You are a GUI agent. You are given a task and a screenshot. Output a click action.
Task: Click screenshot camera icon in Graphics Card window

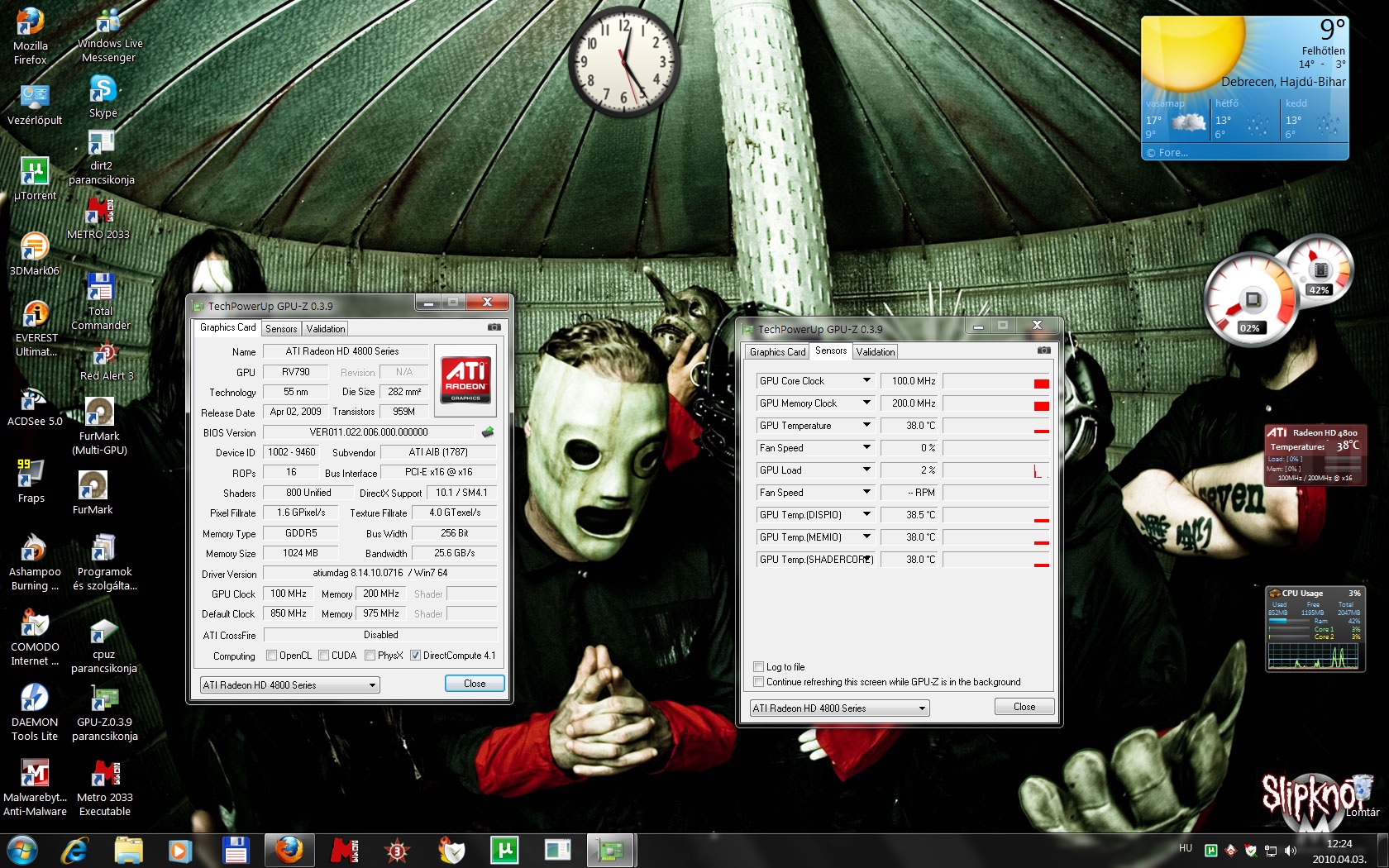(494, 327)
